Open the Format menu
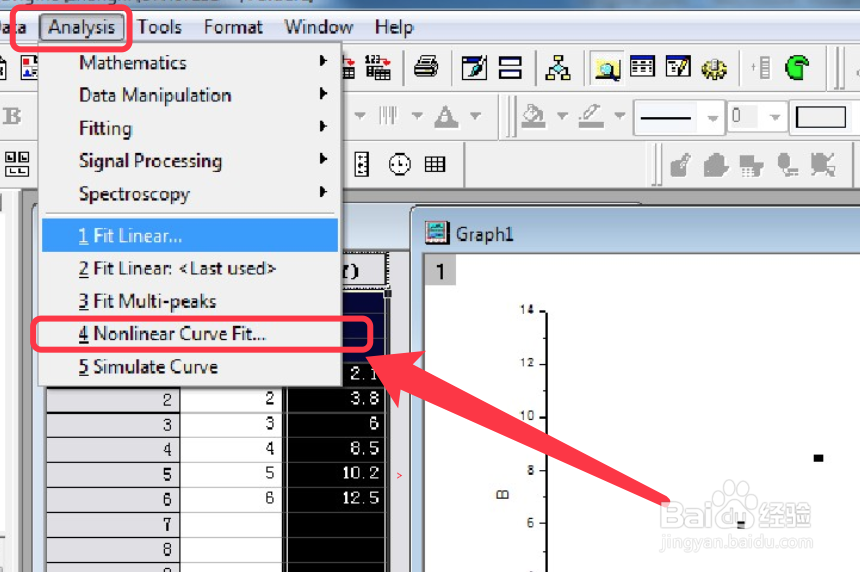The width and height of the screenshot is (860, 572). (x=233, y=27)
